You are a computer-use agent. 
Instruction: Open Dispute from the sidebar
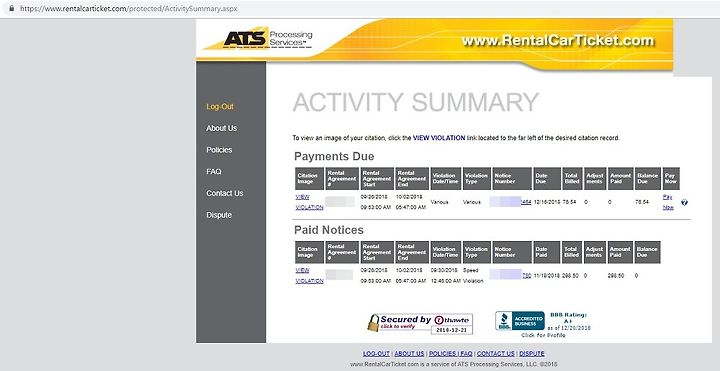(219, 215)
